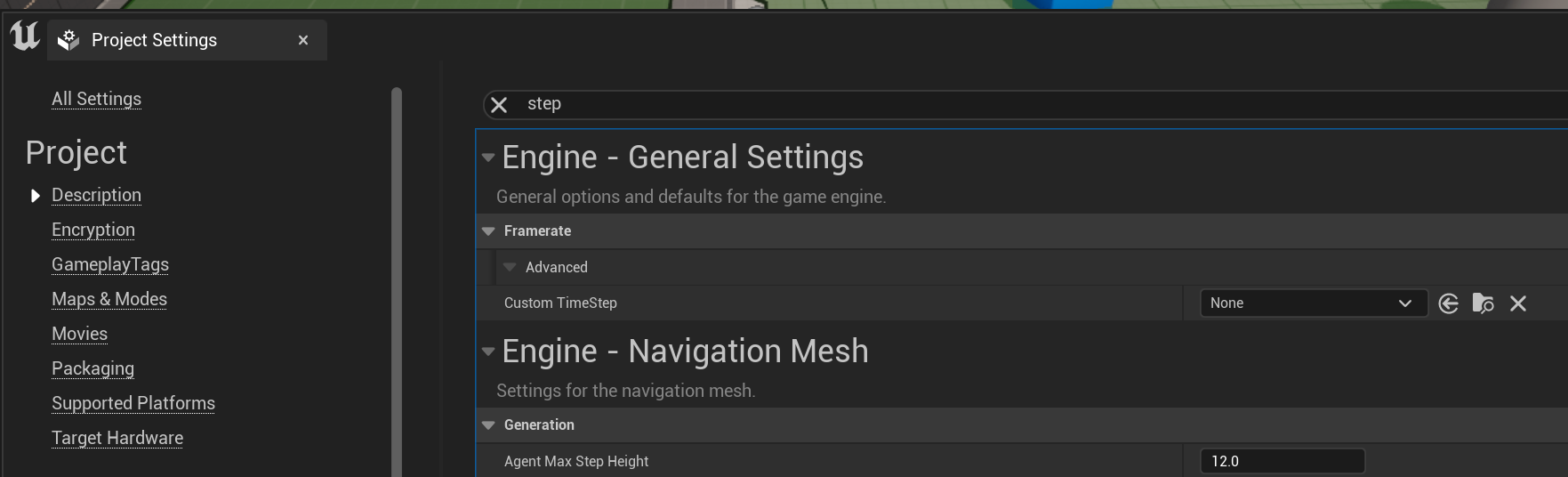Click the settings search input field

[978, 104]
